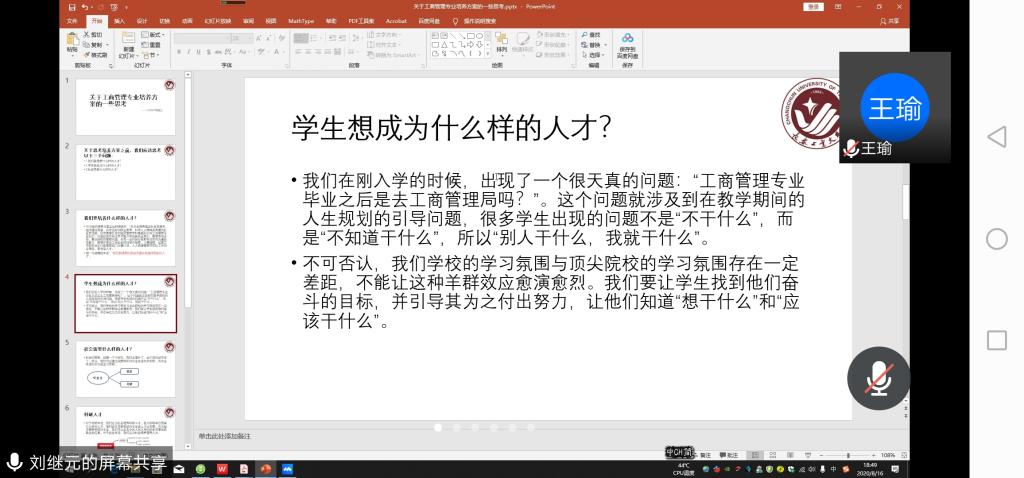Expand the Replace dropdown arrow
1024x478 pixels.
click(605, 45)
